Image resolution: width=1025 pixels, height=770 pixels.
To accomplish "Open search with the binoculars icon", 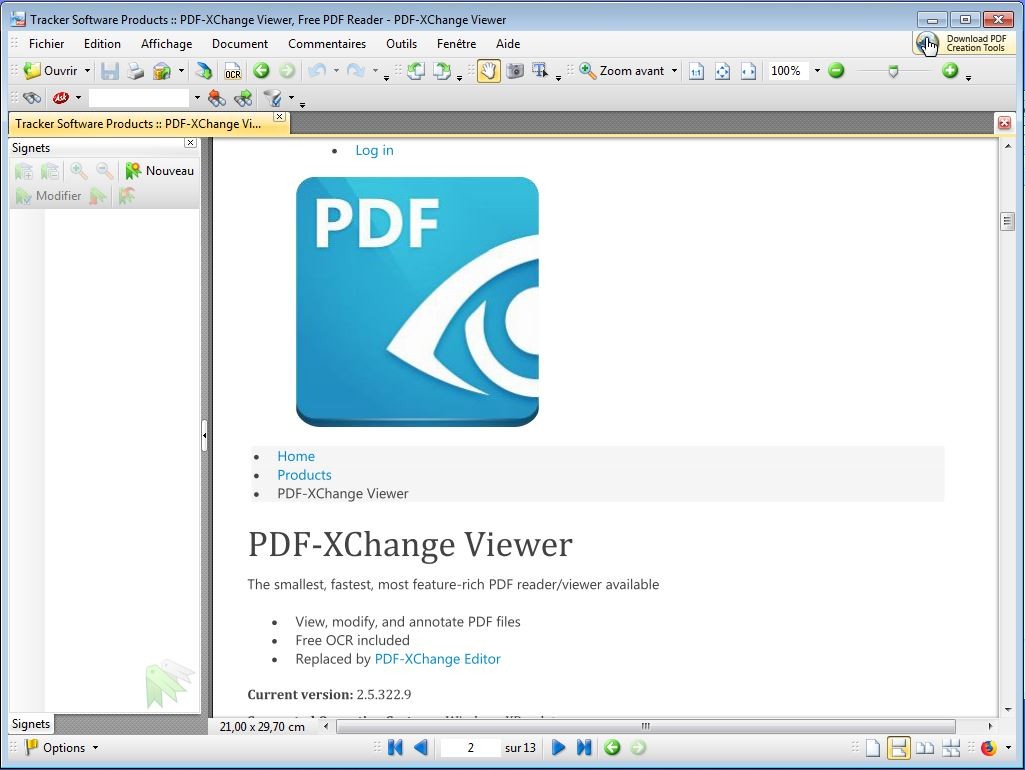I will (31, 98).
